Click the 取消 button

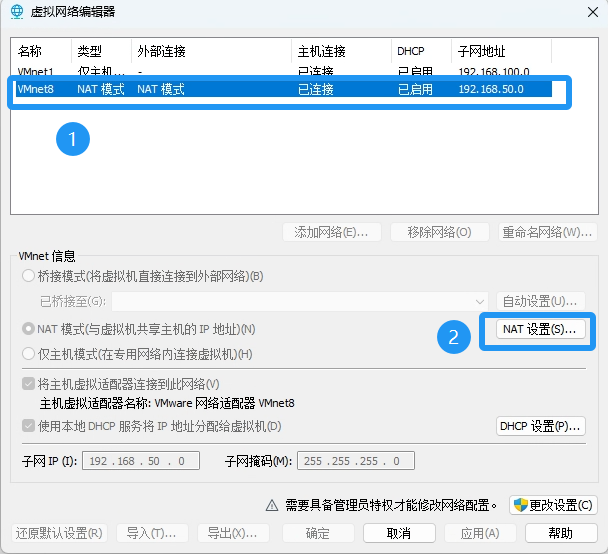[x=397, y=533]
